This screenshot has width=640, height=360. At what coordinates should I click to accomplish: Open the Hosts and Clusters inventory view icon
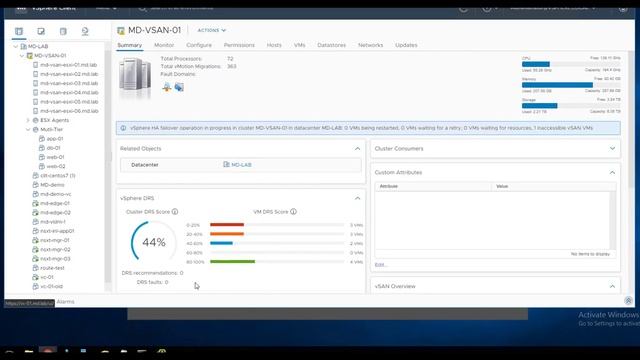[x=19, y=31]
